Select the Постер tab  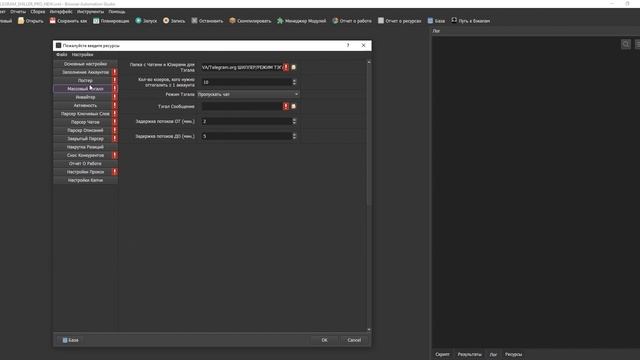coord(85,80)
